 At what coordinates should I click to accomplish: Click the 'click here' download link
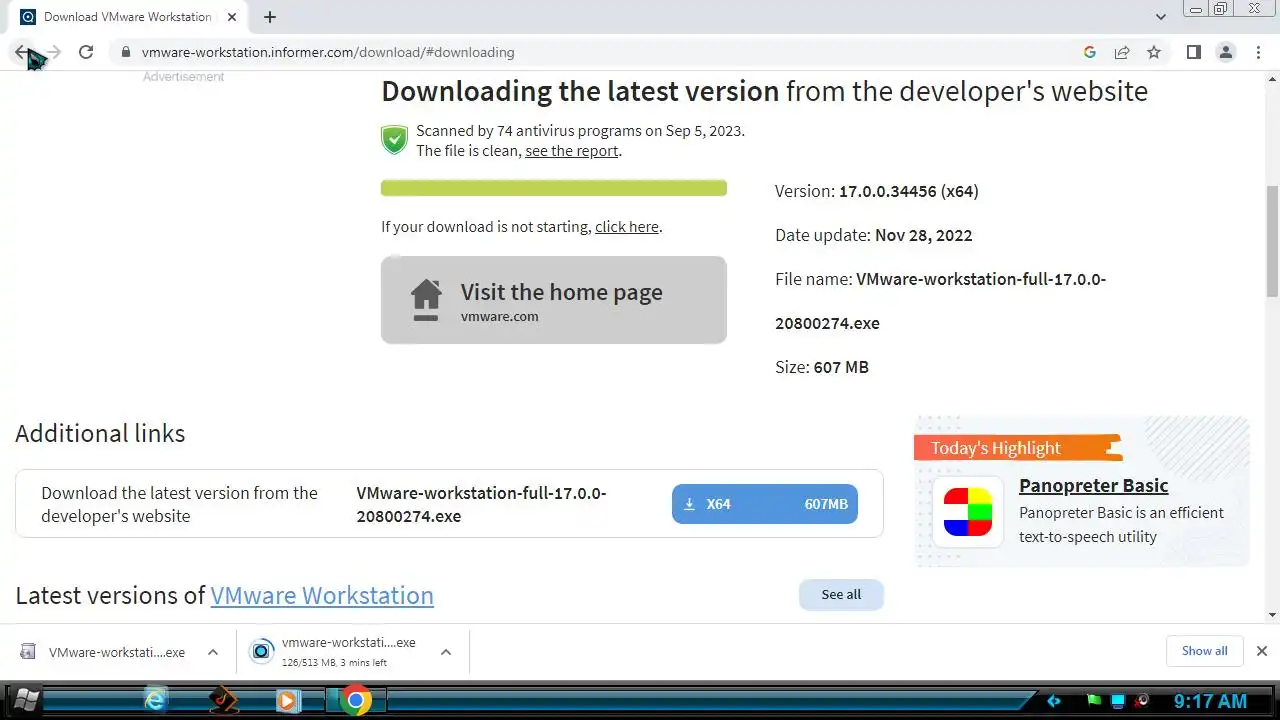627,227
